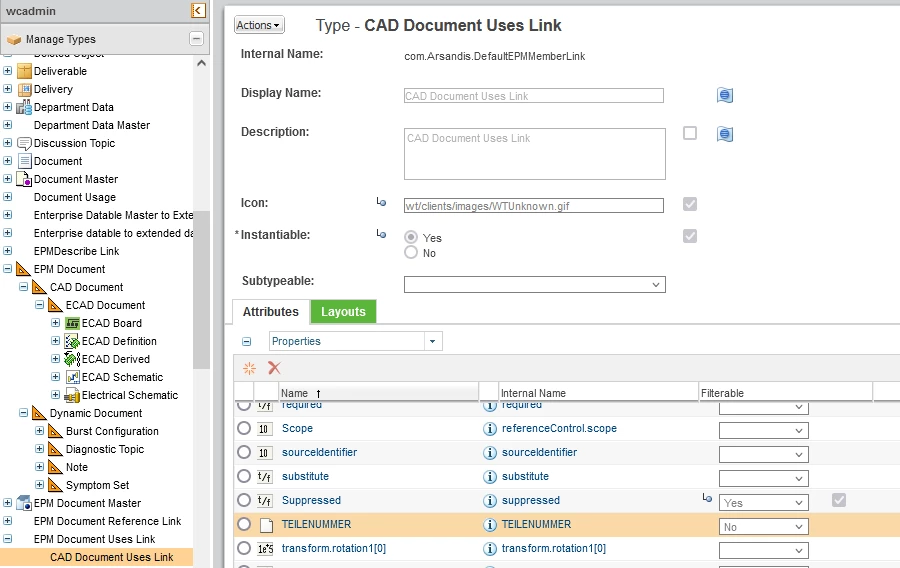
Task: Open the sourceIdentifier attribute link
Action: pyautogui.click(x=319, y=453)
